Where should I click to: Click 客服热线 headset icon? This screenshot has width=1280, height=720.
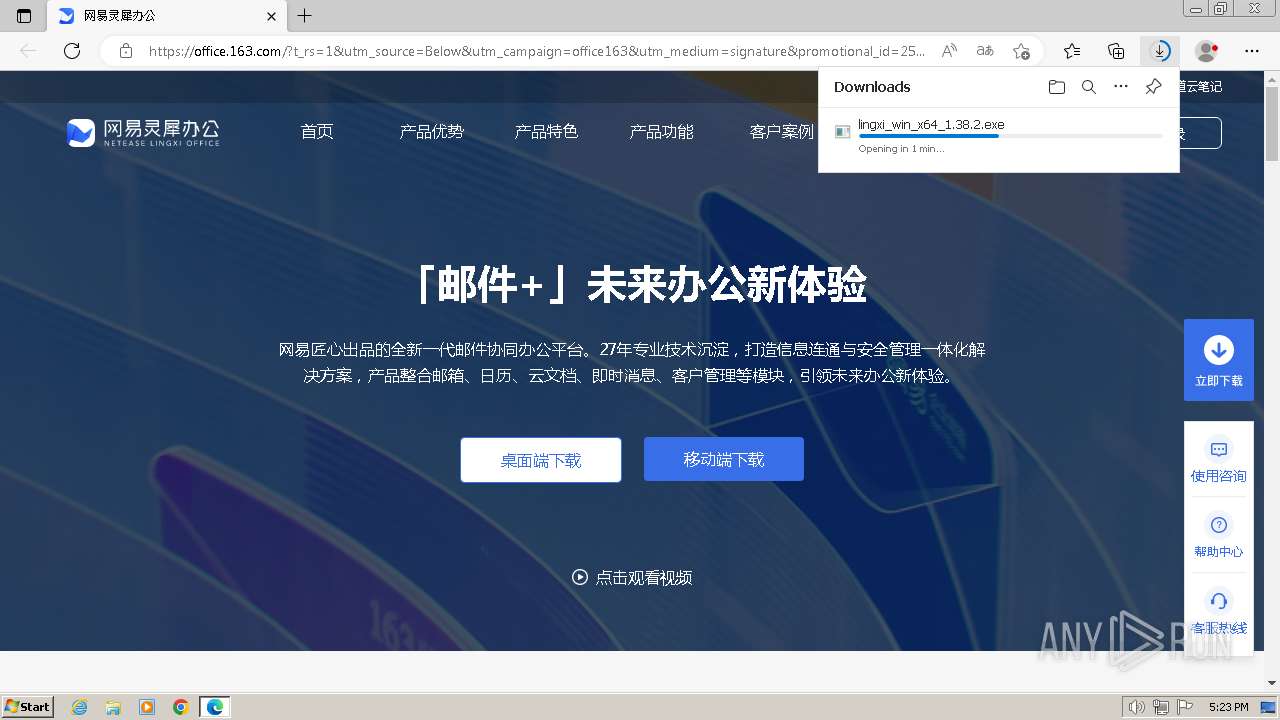click(1218, 601)
